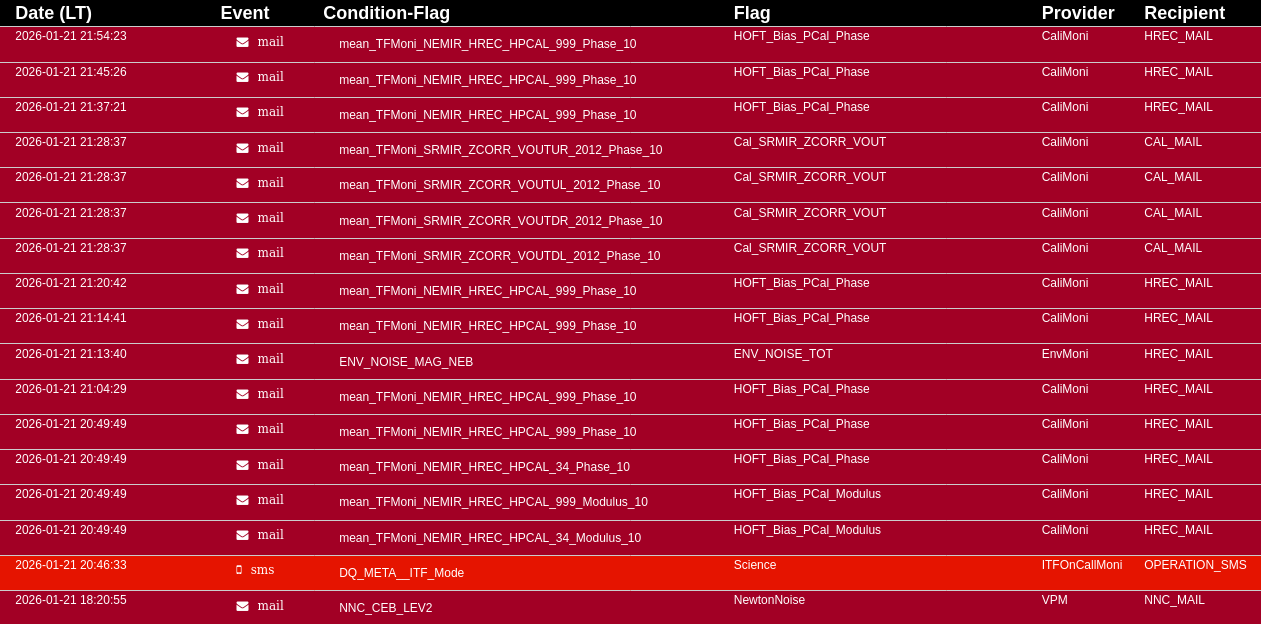Click mail icon in the 21:04:29 row
This screenshot has height=624, width=1261.
(242, 394)
